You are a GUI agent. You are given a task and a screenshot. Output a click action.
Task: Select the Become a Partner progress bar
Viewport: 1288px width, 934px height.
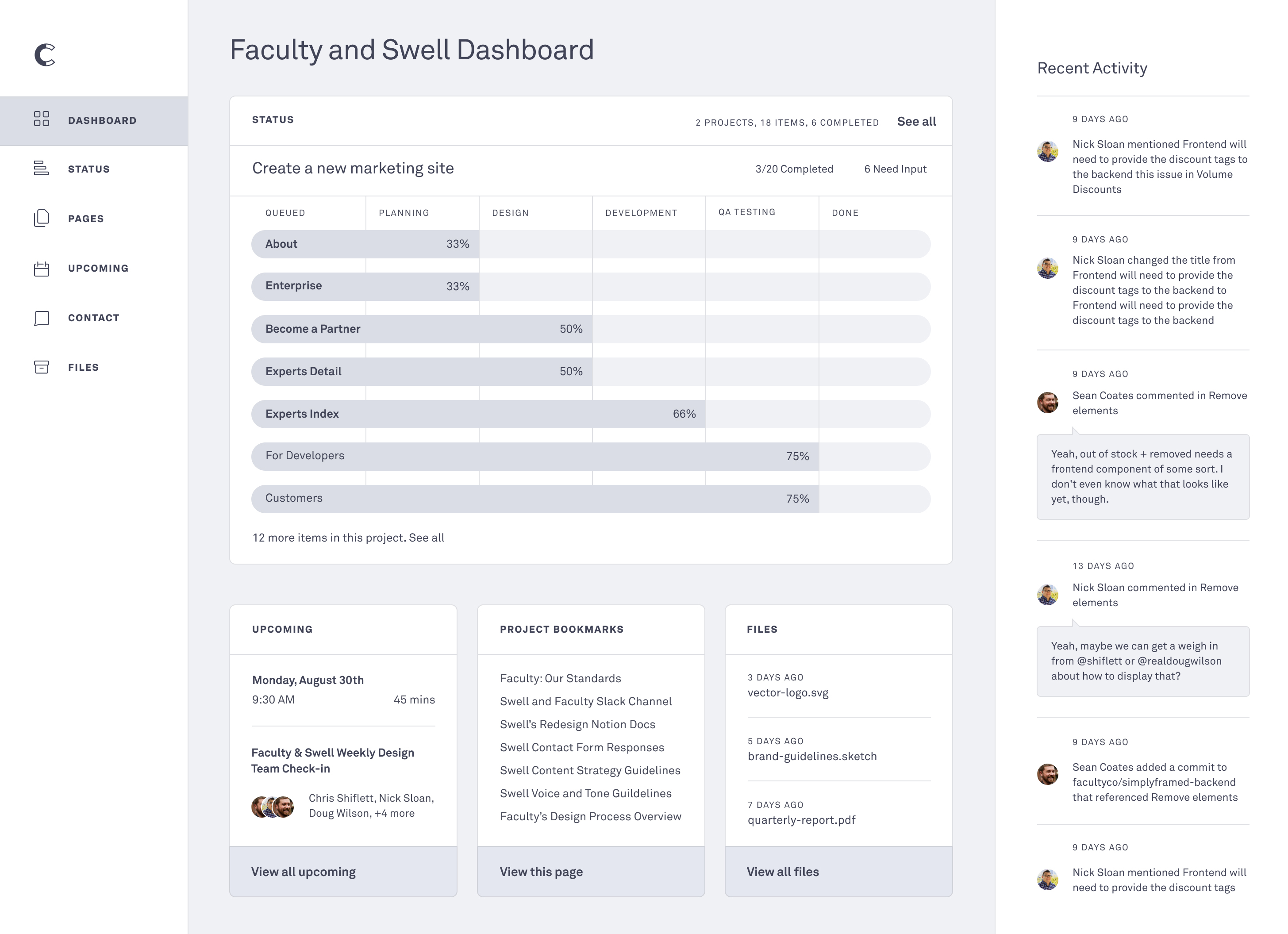pyautogui.click(x=591, y=329)
